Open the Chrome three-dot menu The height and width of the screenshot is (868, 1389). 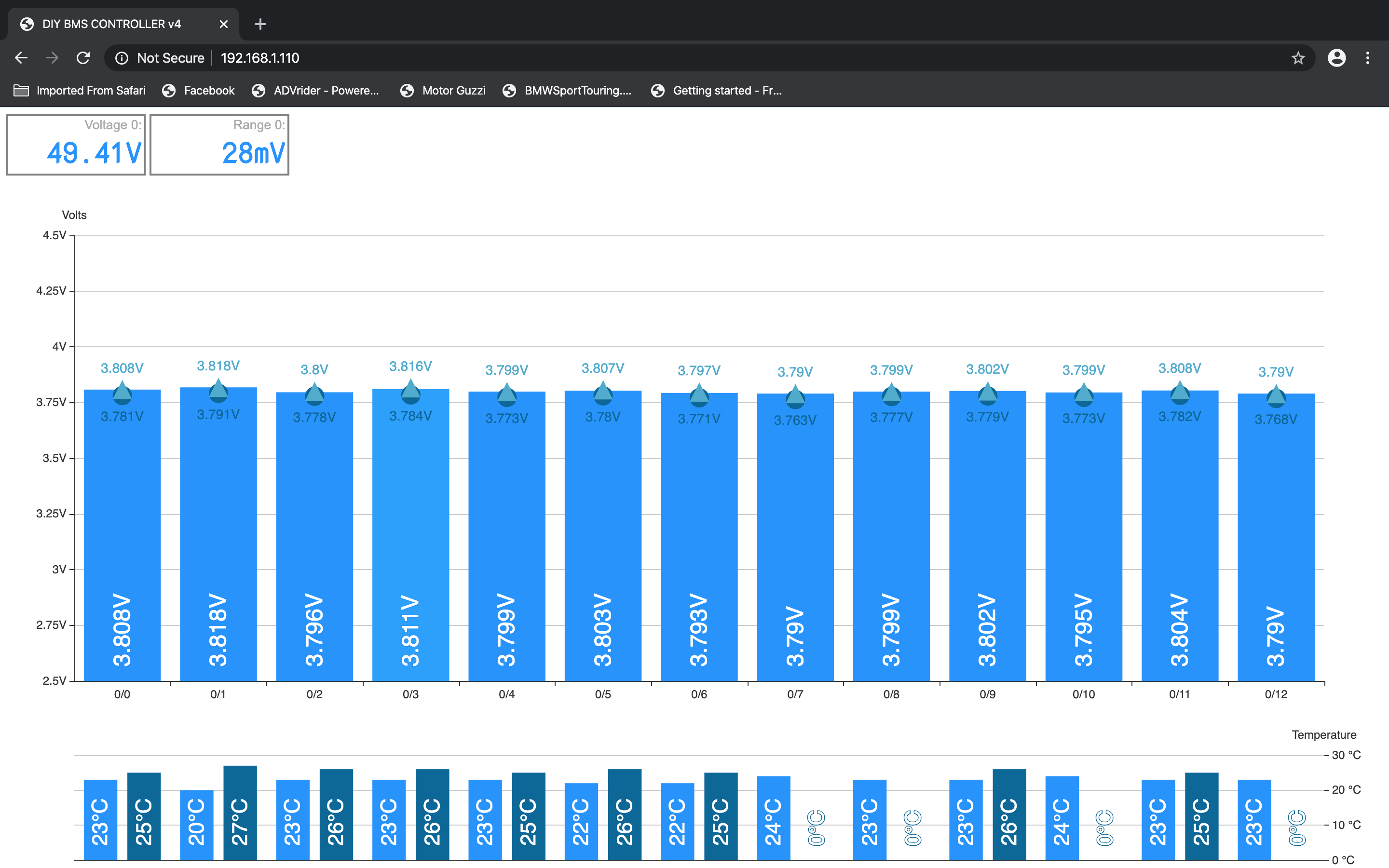tap(1368, 58)
